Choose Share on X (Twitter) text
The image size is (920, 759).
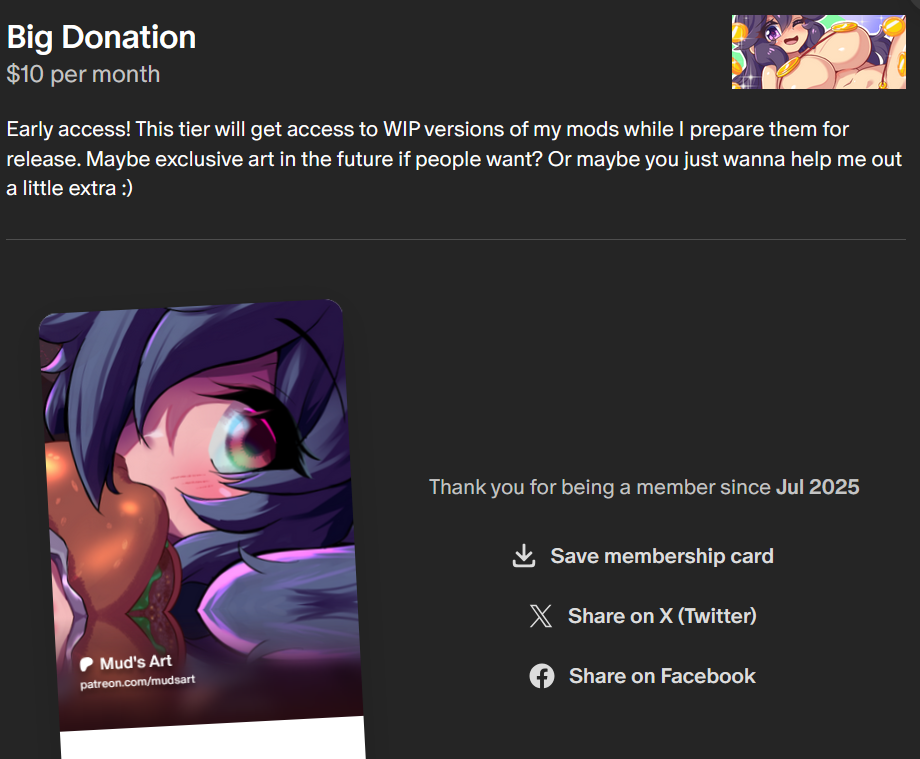pos(662,616)
